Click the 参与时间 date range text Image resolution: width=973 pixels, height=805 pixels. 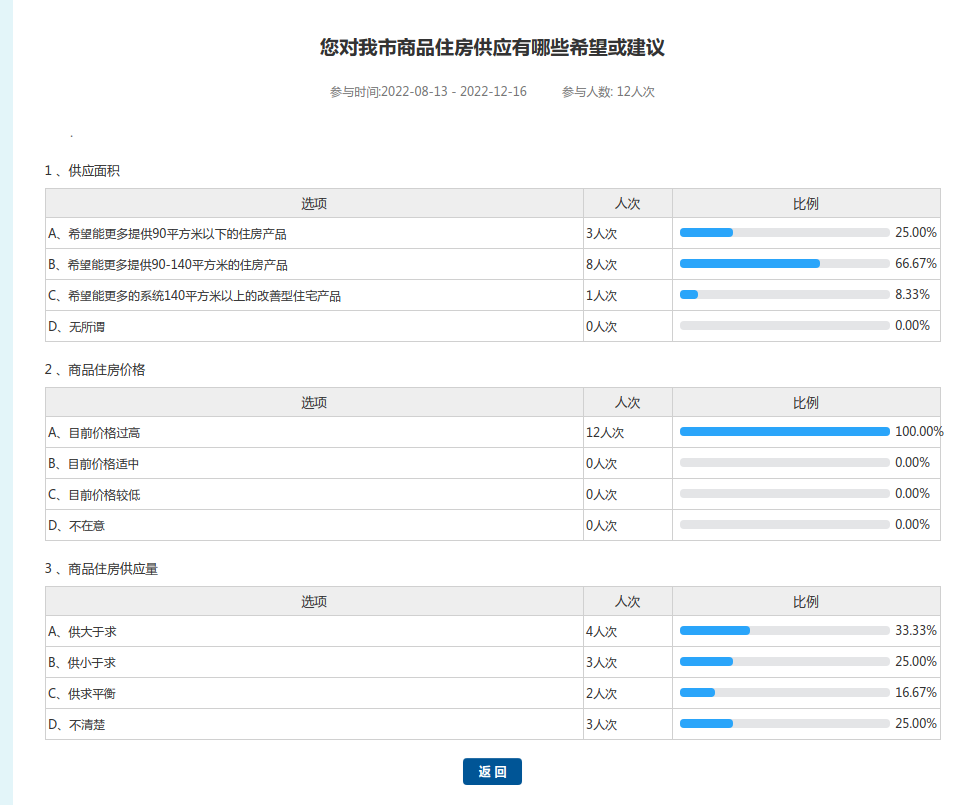[x=428, y=92]
